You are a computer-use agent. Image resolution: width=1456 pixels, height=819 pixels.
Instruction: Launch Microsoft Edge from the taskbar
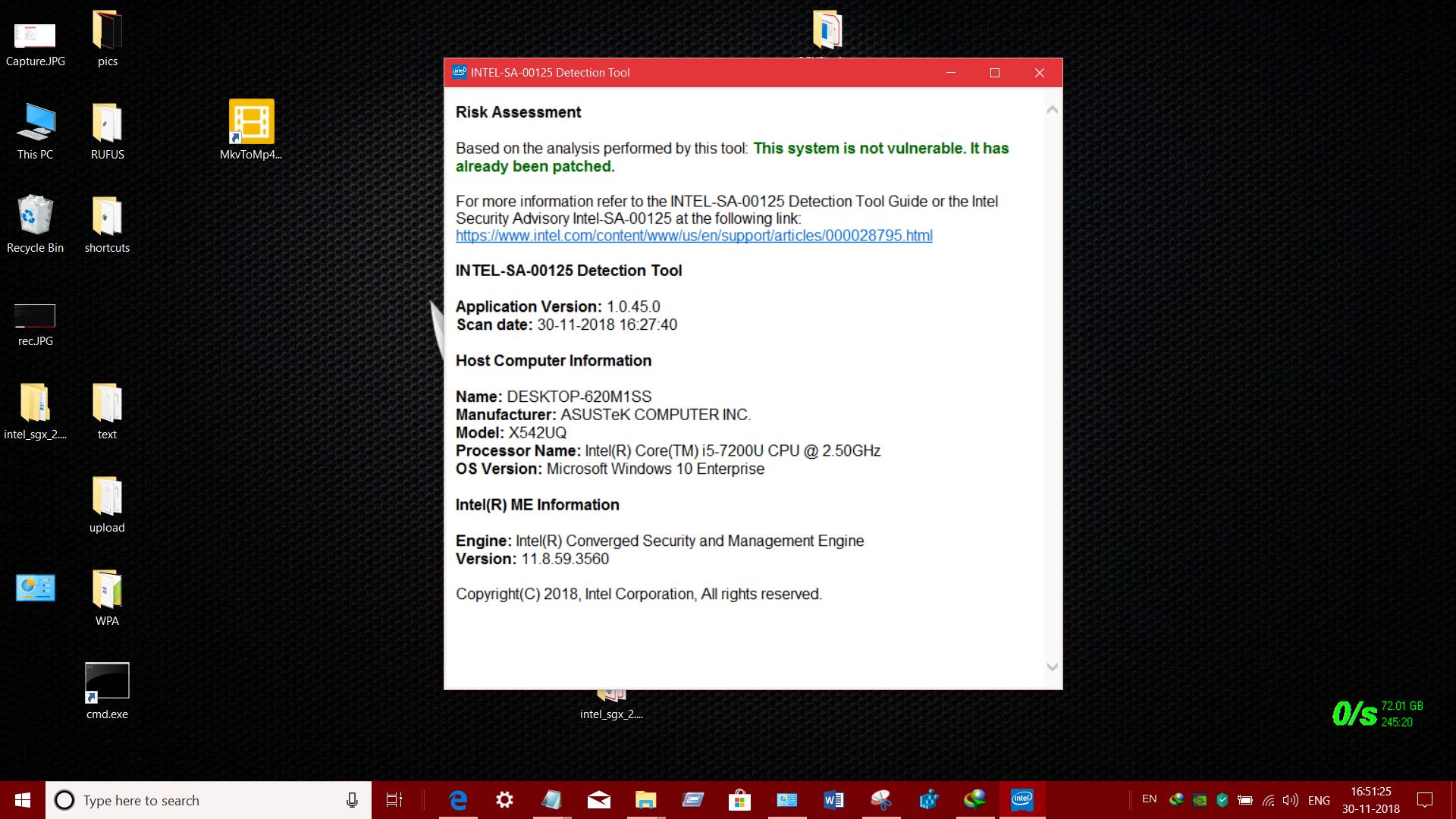pyautogui.click(x=459, y=800)
